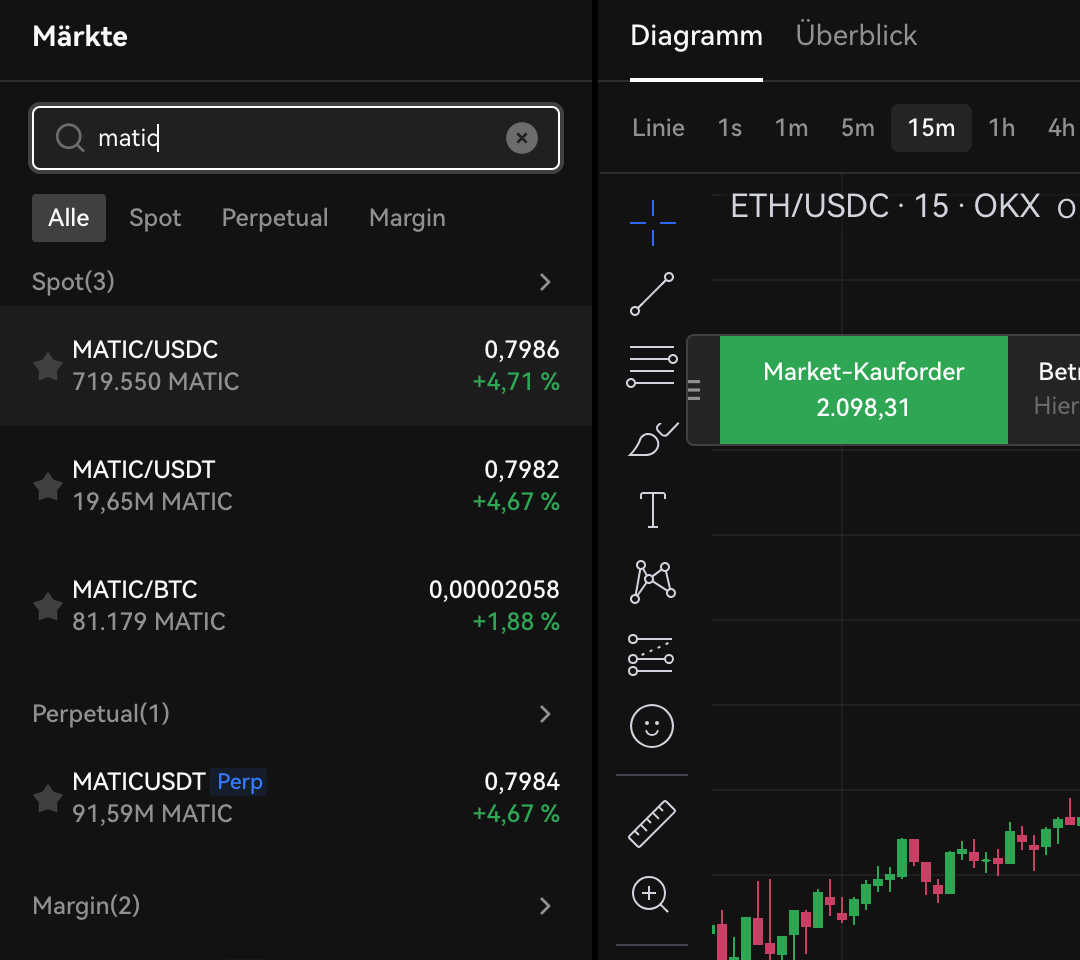The width and height of the screenshot is (1080, 960).
Task: Click the Market-Kauforder 2.098,31 button
Action: 864,390
